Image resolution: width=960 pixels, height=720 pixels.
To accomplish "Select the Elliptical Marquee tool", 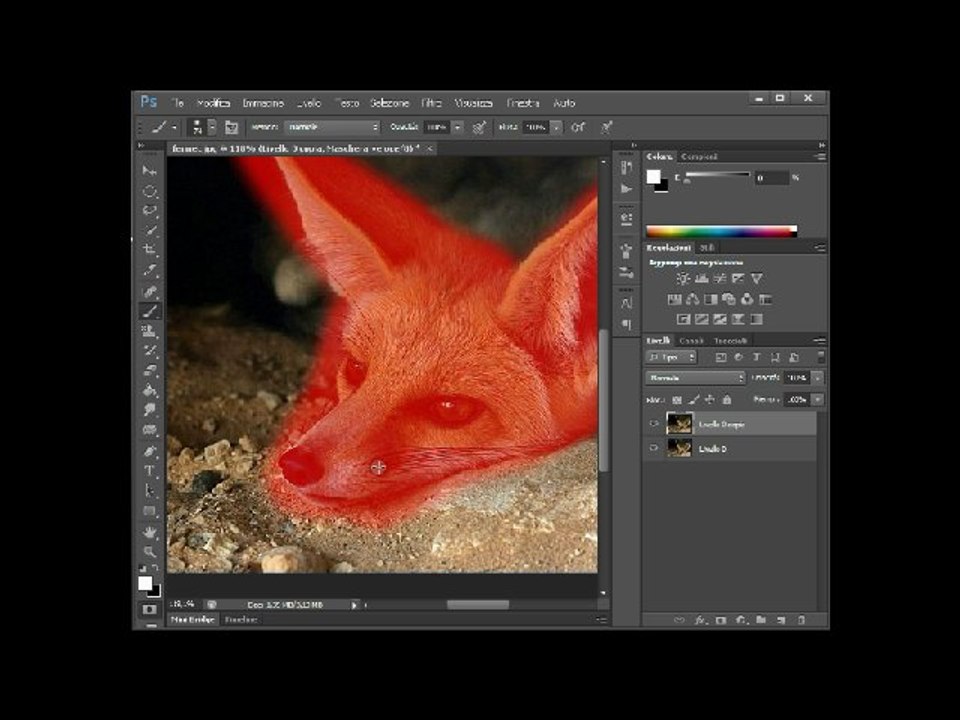I will 149,191.
